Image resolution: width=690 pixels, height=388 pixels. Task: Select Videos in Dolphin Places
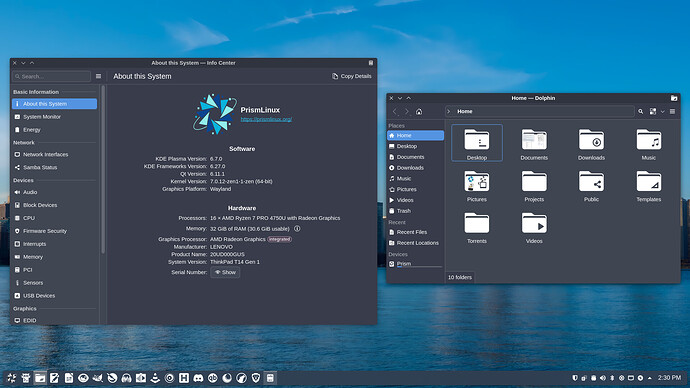click(415, 200)
